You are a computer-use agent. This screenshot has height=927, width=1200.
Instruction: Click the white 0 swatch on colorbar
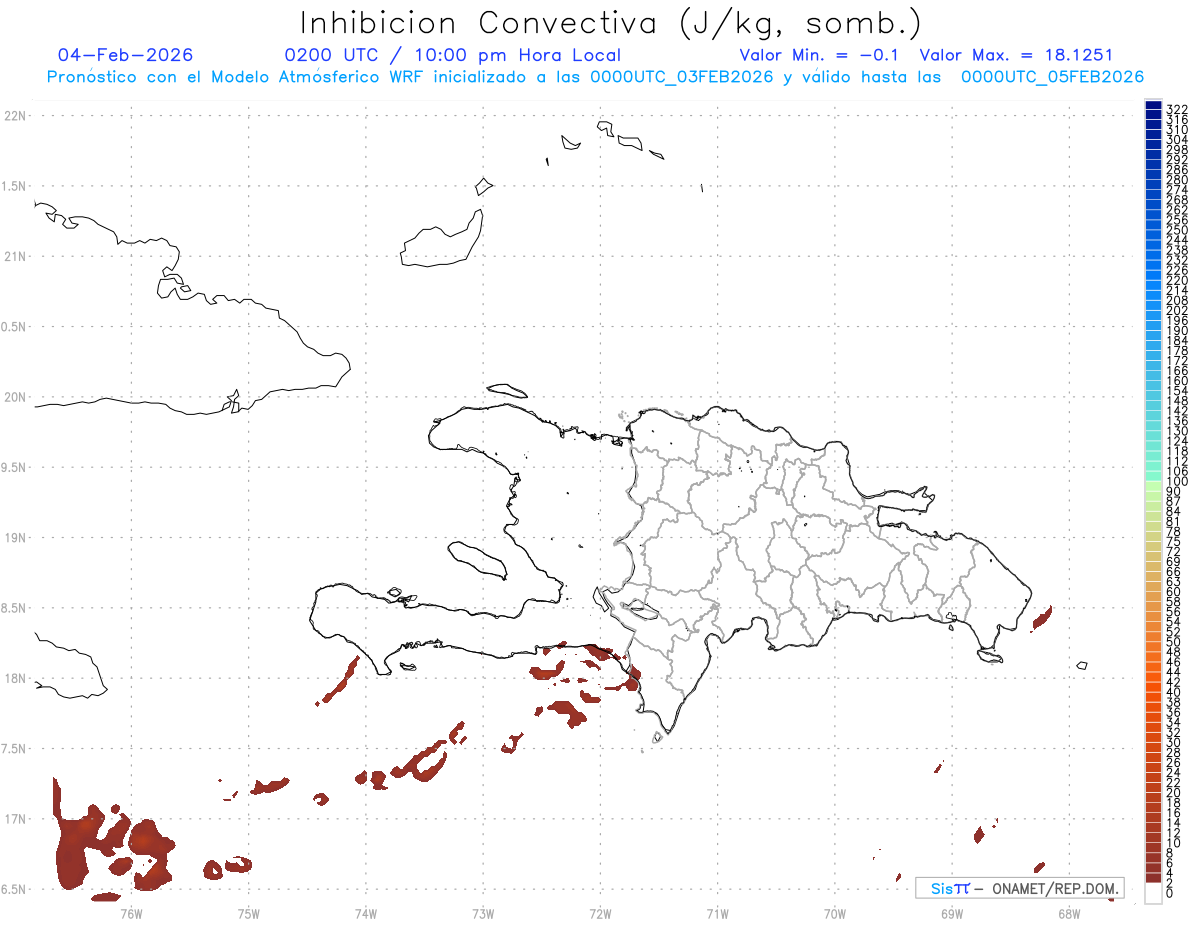pos(1153,894)
